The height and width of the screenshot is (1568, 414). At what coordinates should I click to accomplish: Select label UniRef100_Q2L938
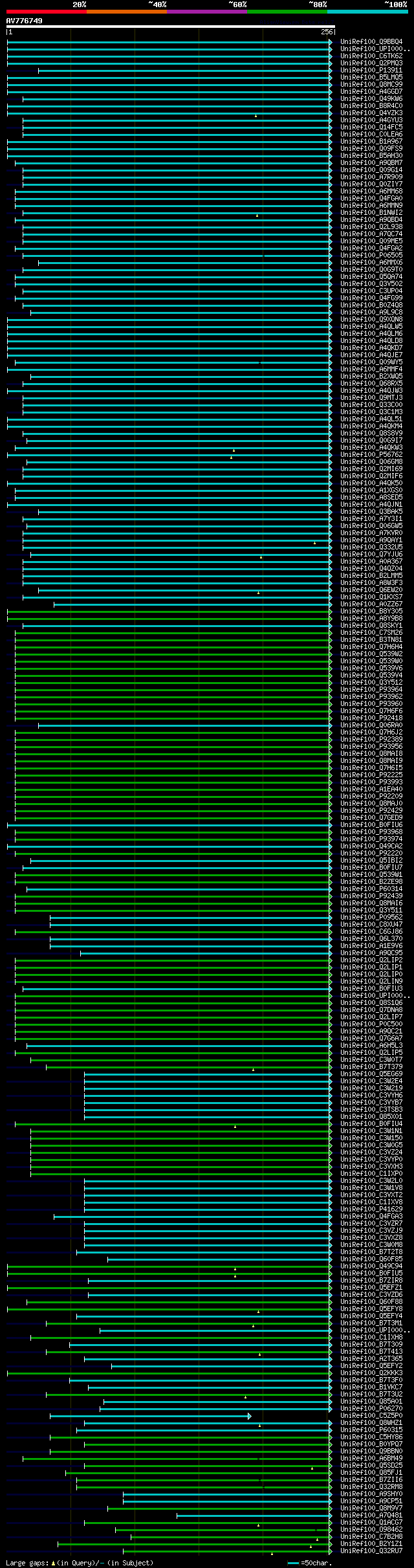click(371, 227)
